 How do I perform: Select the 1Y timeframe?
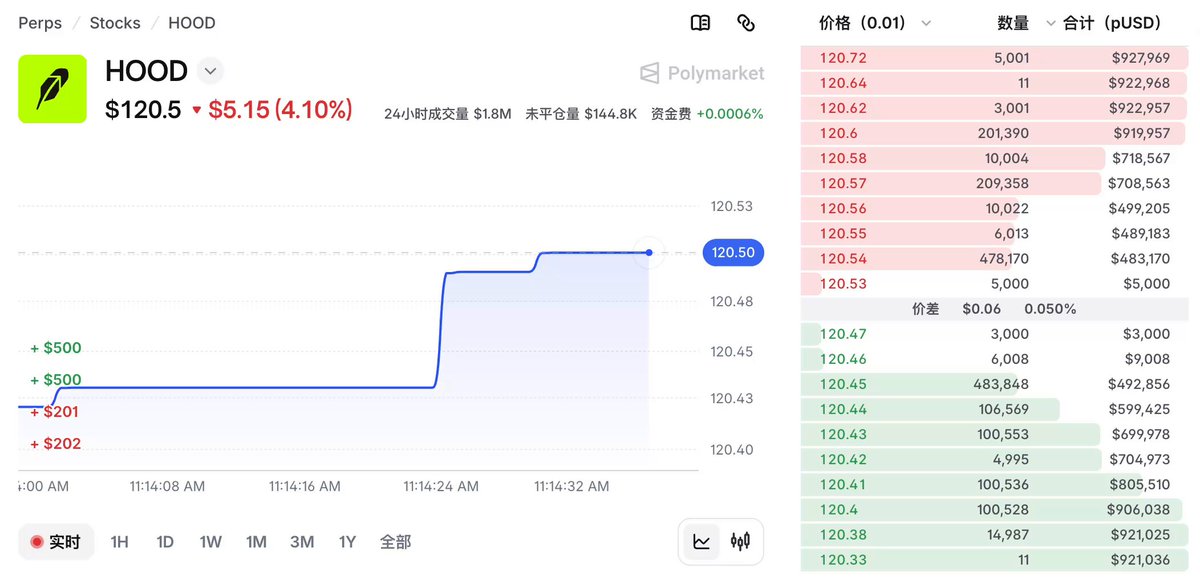347,542
